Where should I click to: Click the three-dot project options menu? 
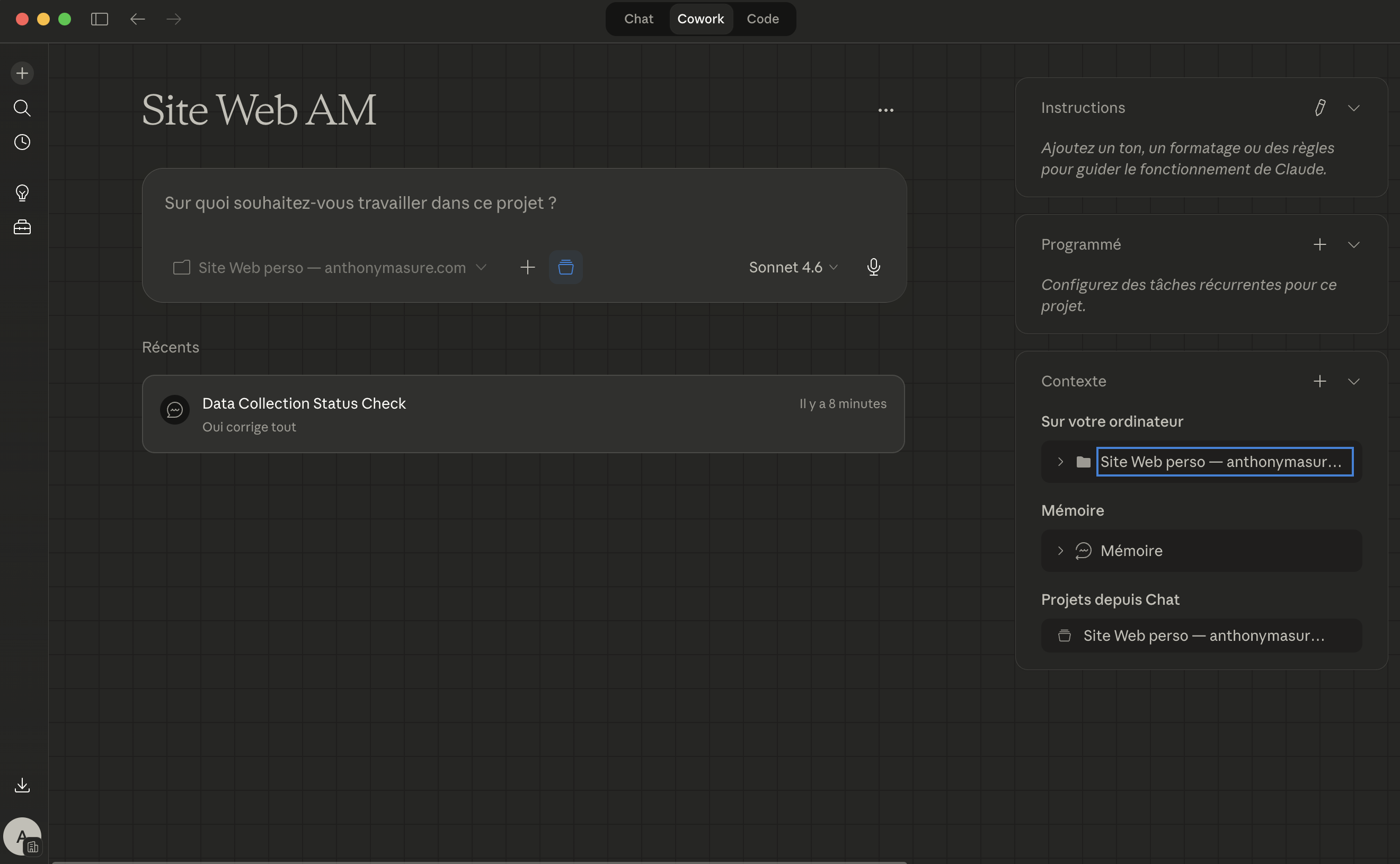click(x=885, y=110)
